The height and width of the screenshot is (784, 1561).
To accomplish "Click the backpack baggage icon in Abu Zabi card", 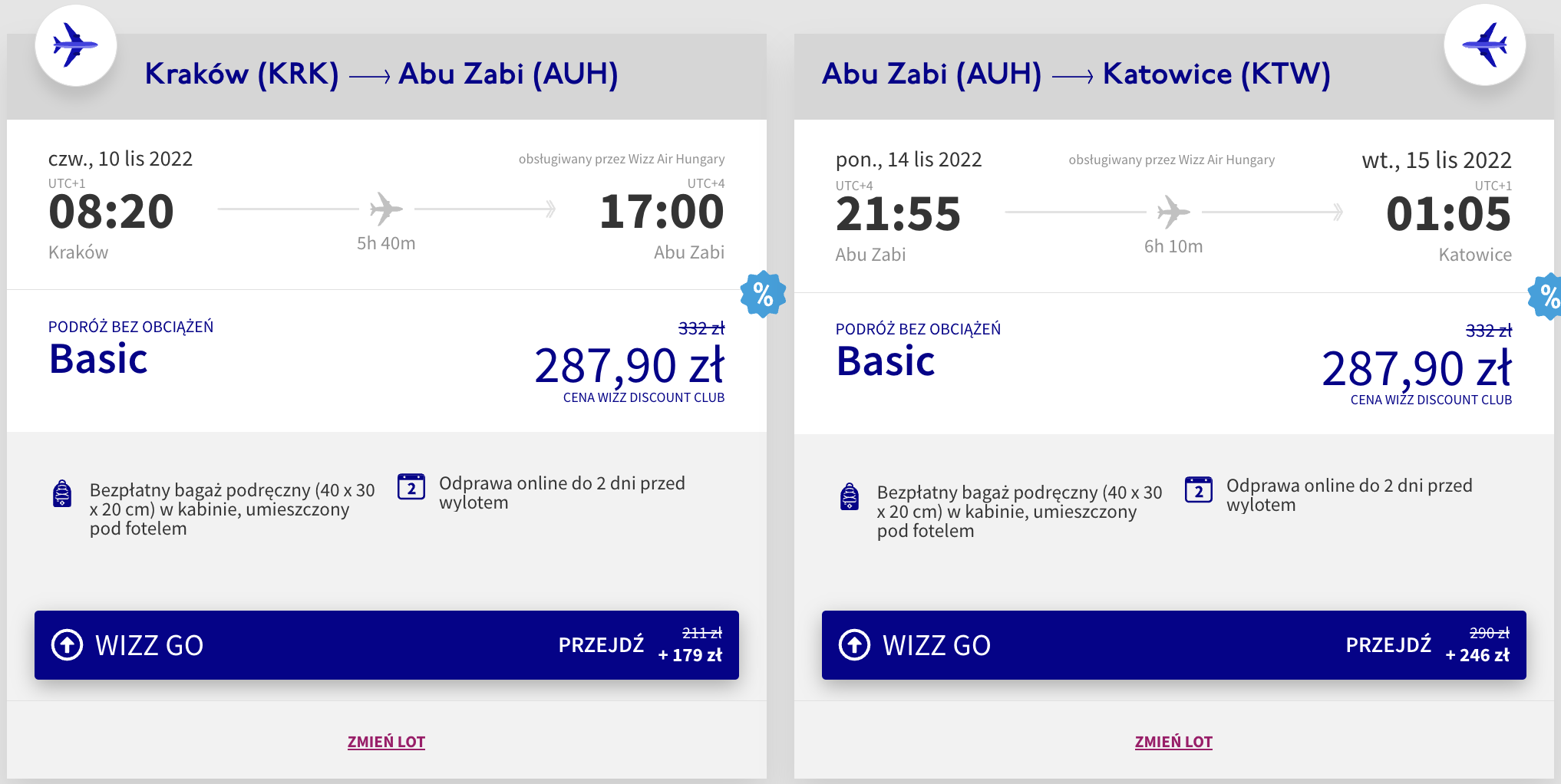I will click(x=850, y=496).
